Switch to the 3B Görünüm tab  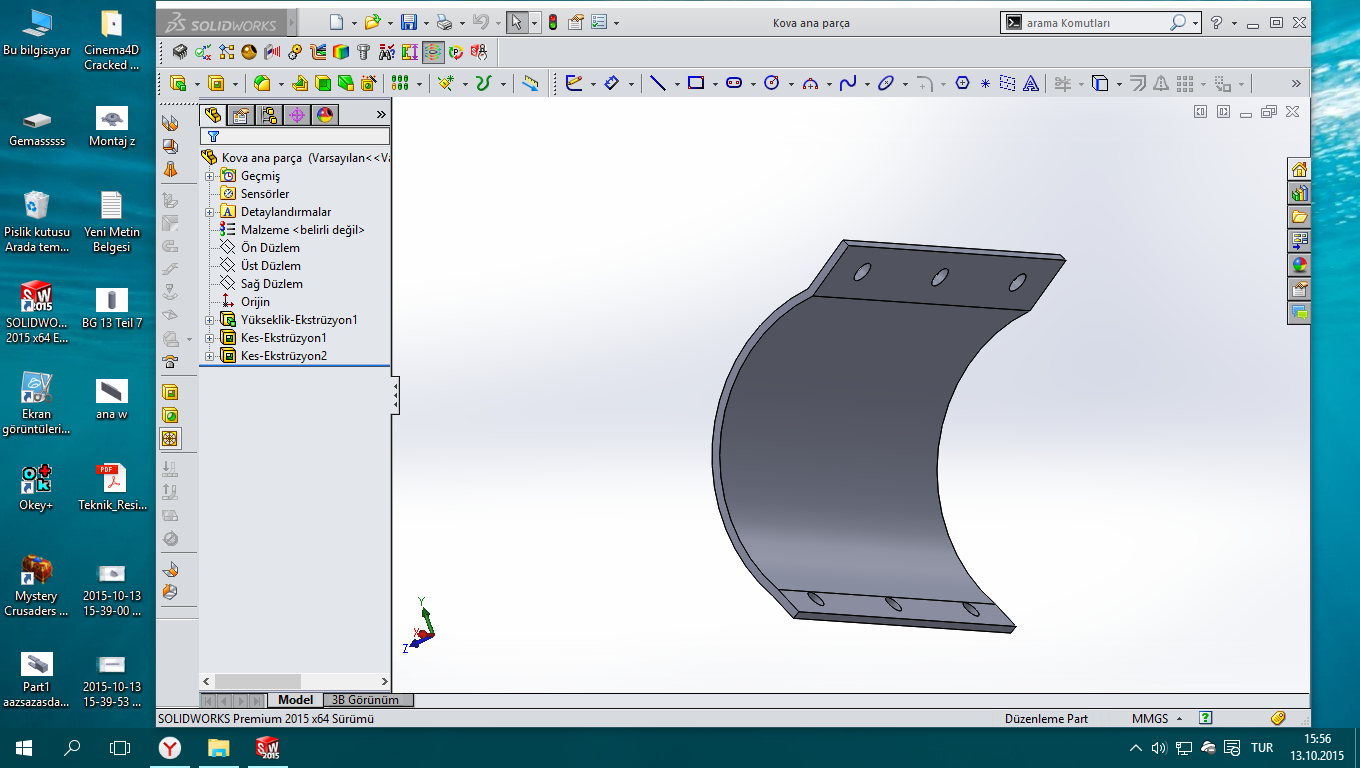[x=365, y=700]
